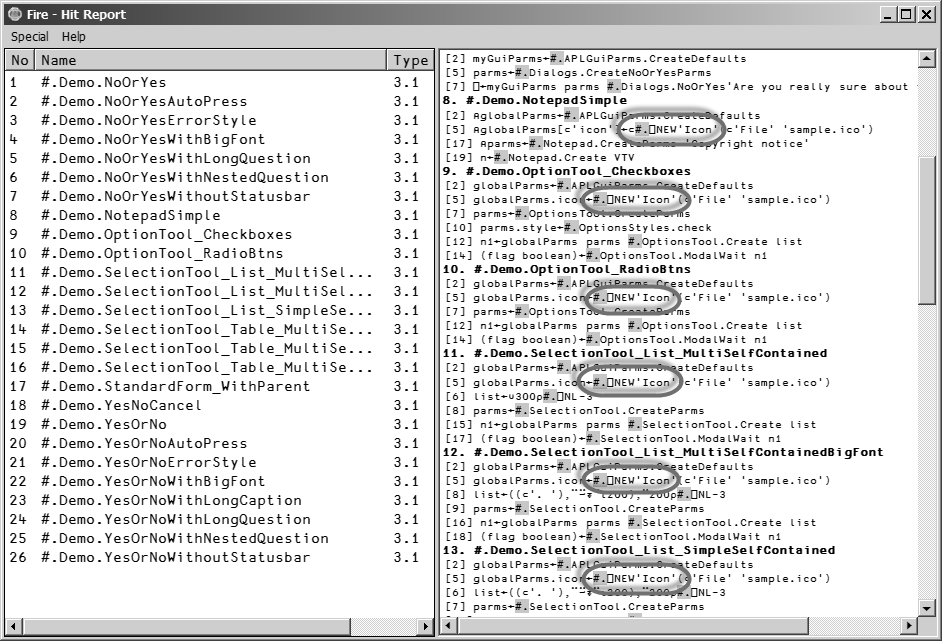Select #.Demo.NoOrYesWithBigFont in the list

click(219, 139)
